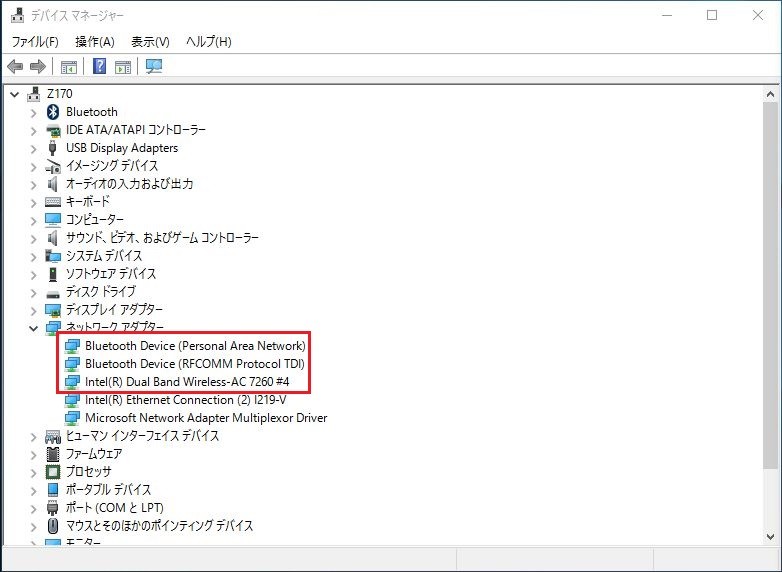782x572 pixels.
Task: Expand the キーボード category
Action: 33,202
